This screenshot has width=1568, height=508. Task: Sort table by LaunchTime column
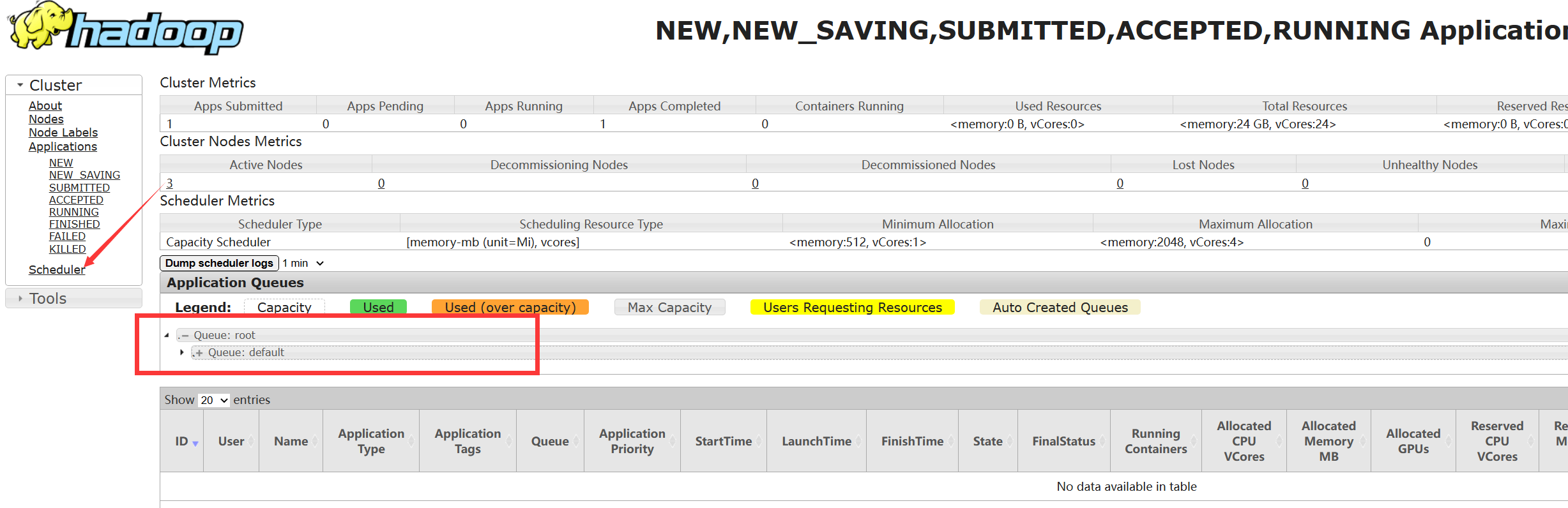(x=817, y=441)
